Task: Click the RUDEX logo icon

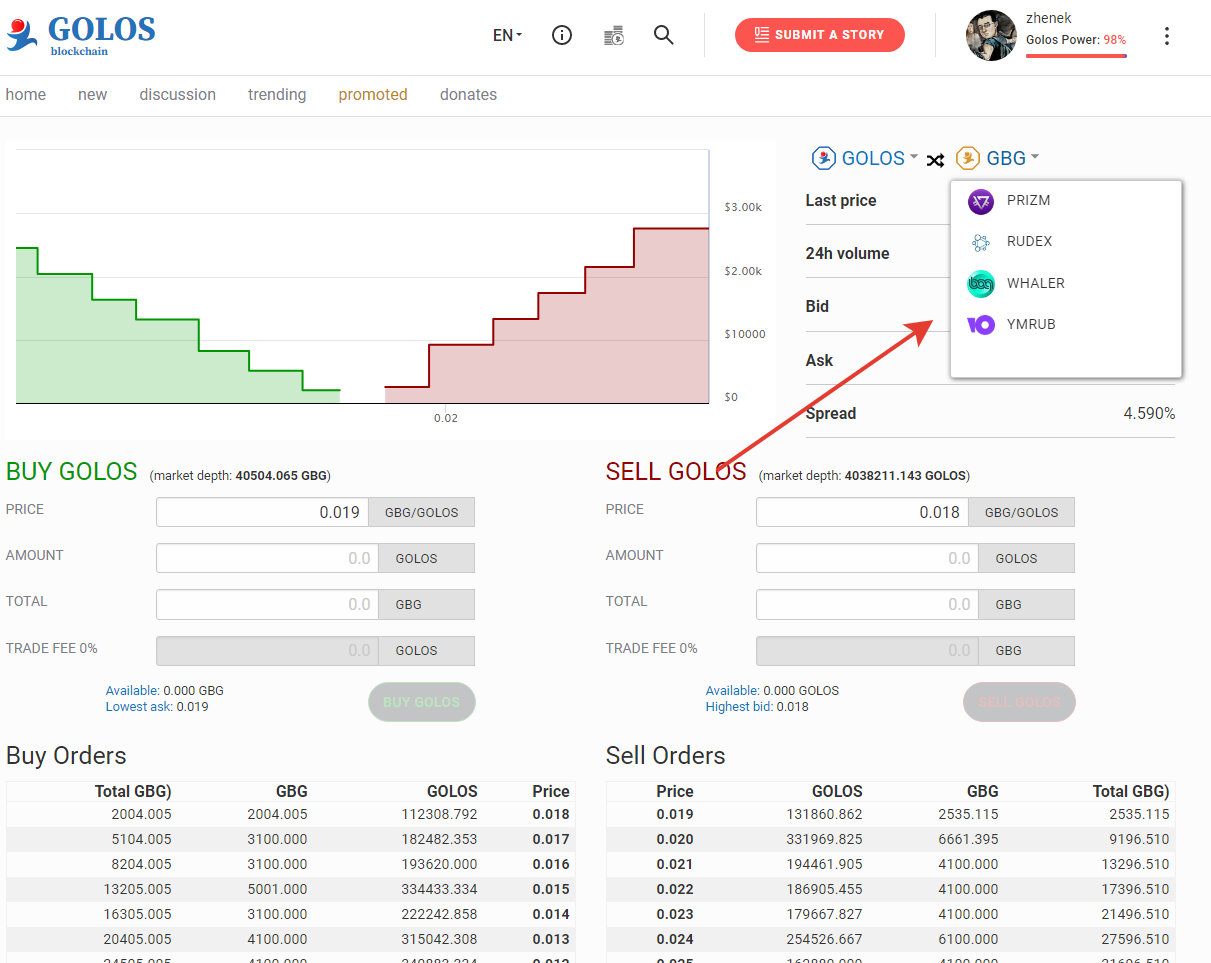Action: pyautogui.click(x=981, y=242)
